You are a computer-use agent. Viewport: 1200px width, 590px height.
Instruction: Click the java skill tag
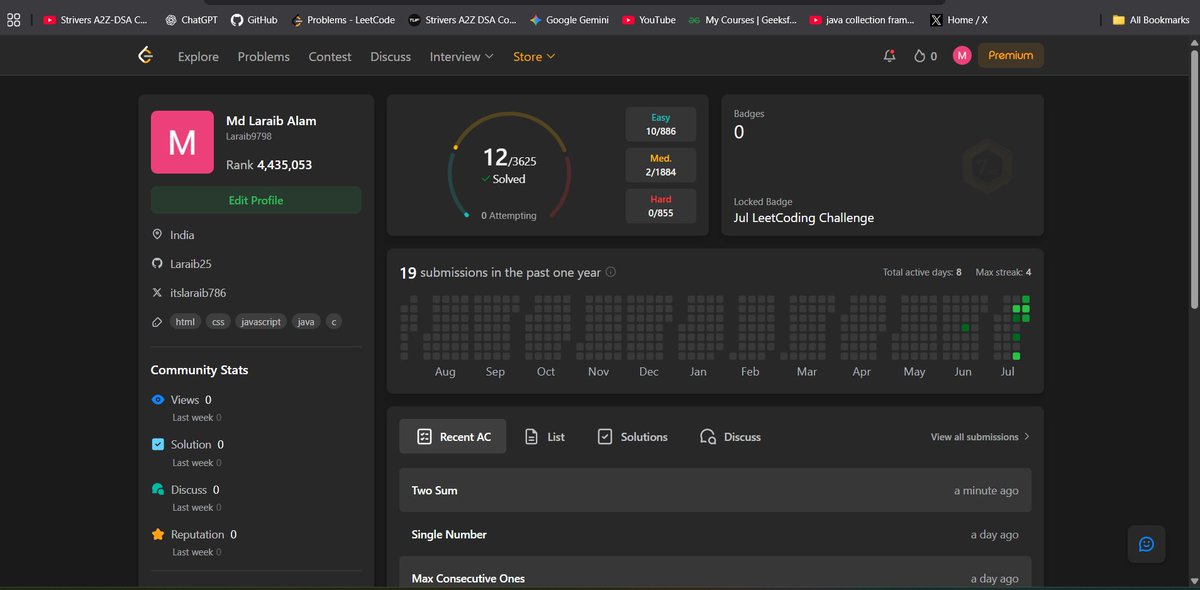tap(306, 322)
